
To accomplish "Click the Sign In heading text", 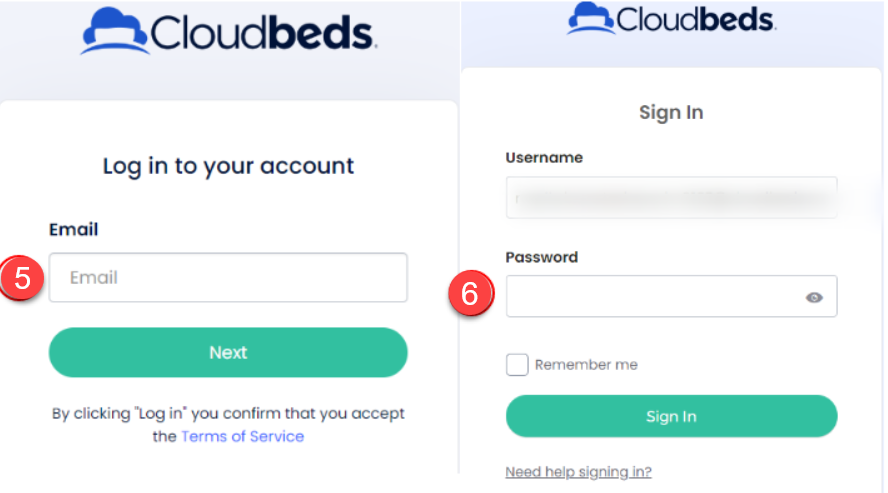I will pos(671,112).
